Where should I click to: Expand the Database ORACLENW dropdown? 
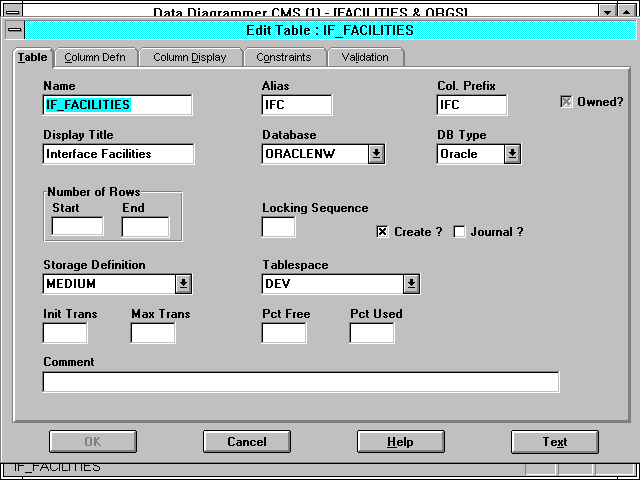click(x=376, y=154)
